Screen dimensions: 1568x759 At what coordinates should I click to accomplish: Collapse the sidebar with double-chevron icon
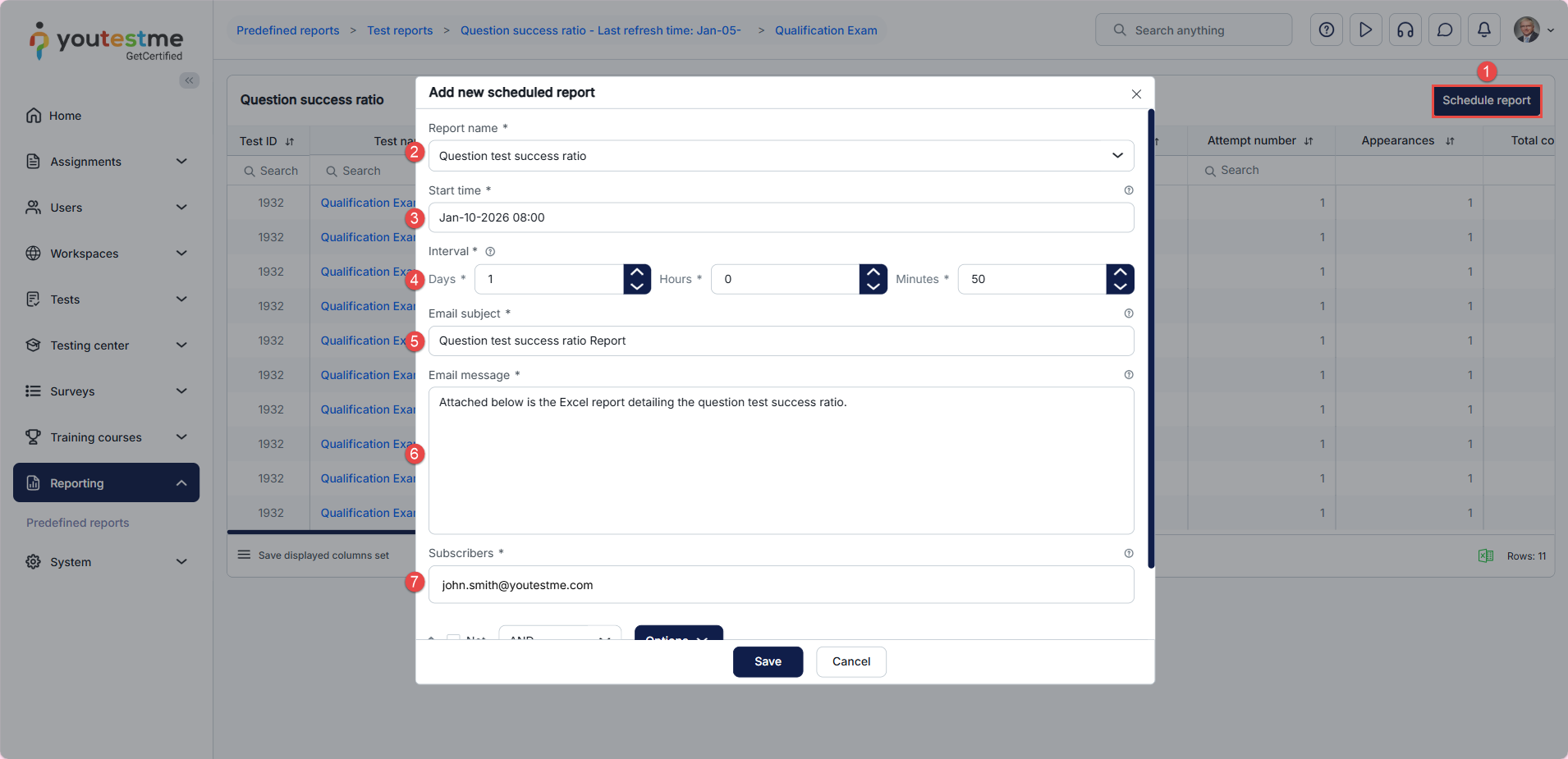pyautogui.click(x=189, y=80)
